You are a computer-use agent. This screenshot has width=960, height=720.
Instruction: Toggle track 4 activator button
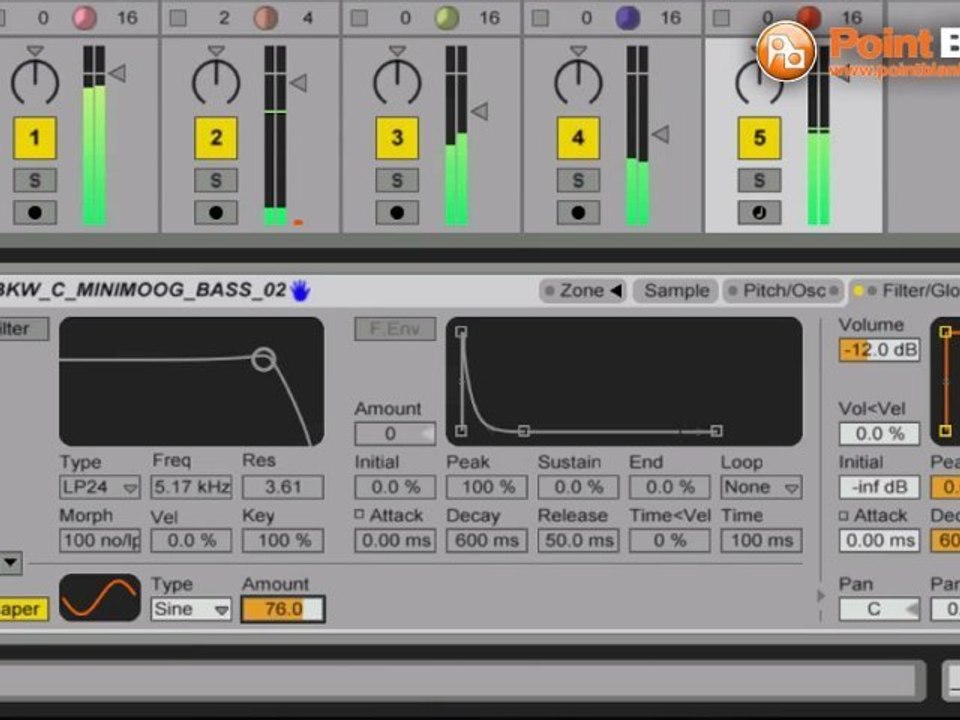(x=578, y=138)
